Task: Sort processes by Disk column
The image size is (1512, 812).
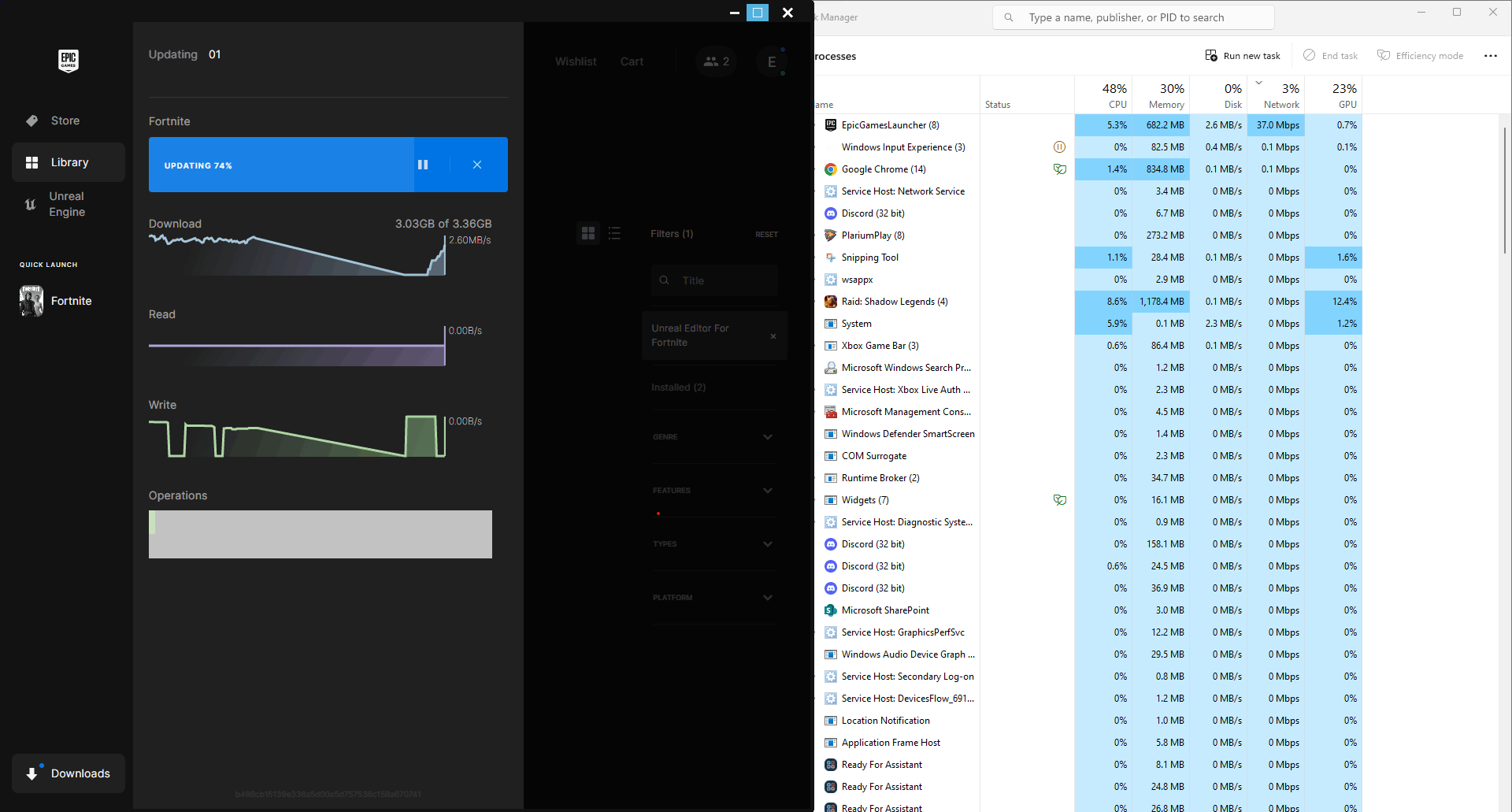Action: (1218, 95)
